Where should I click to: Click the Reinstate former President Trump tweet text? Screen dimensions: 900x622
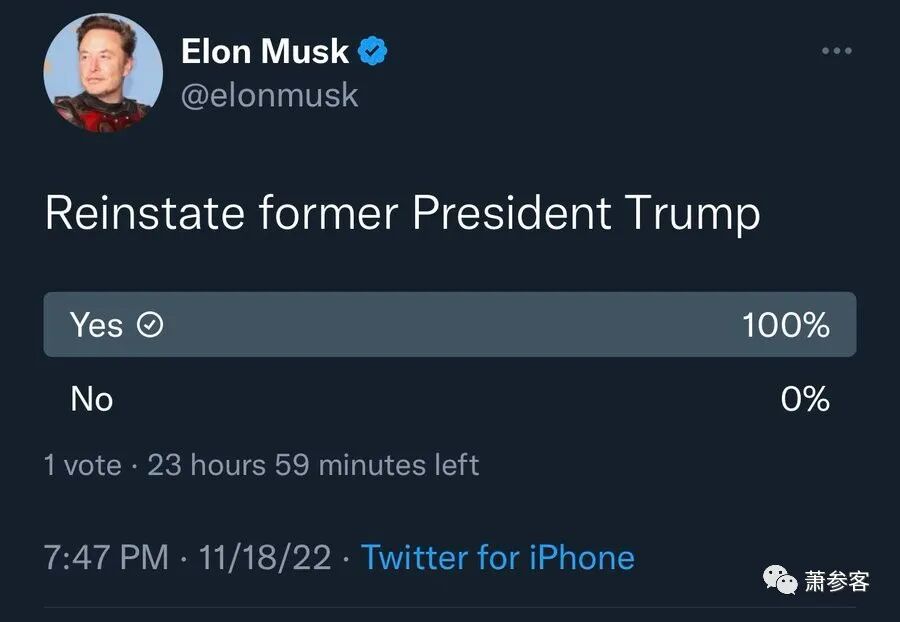click(x=402, y=214)
